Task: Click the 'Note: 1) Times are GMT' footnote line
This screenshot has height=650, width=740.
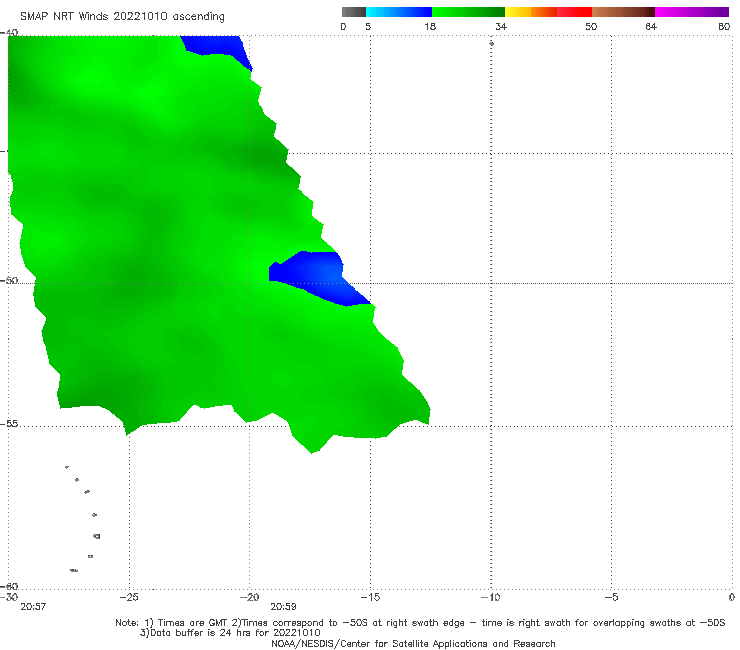Action: tap(420, 623)
